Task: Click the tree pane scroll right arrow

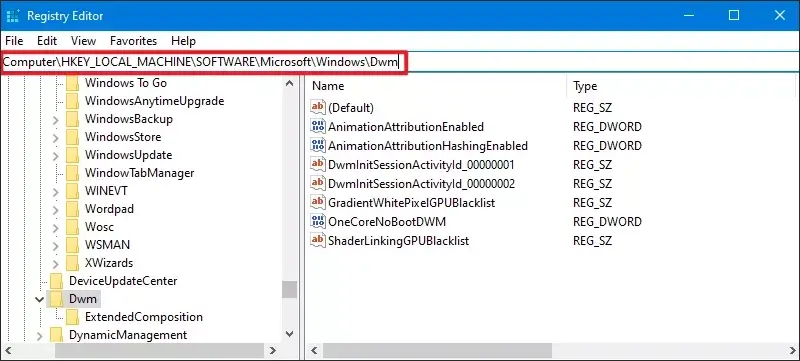Action: click(x=273, y=350)
